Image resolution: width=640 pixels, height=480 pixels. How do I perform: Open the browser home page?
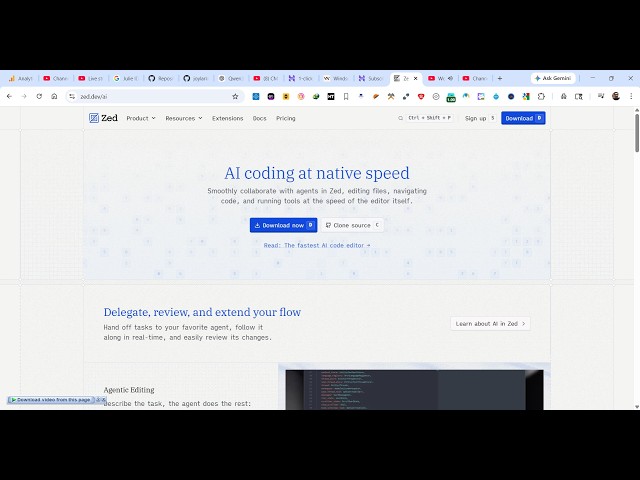click(x=54, y=96)
